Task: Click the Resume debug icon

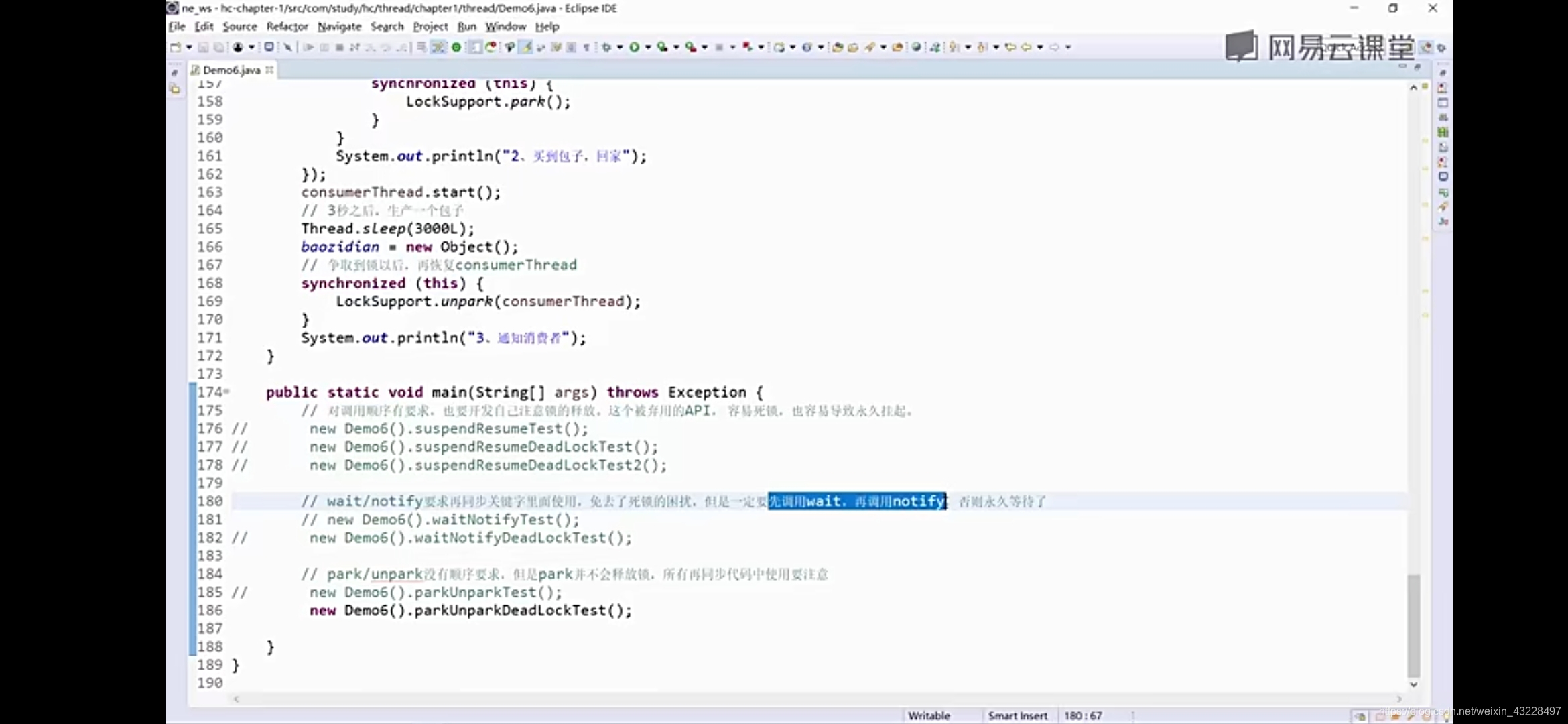Action: [309, 47]
